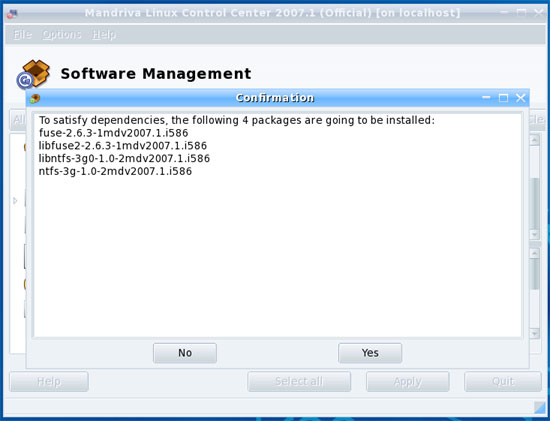
Task: Expand the tree item arrow at left
Action: coord(15,201)
